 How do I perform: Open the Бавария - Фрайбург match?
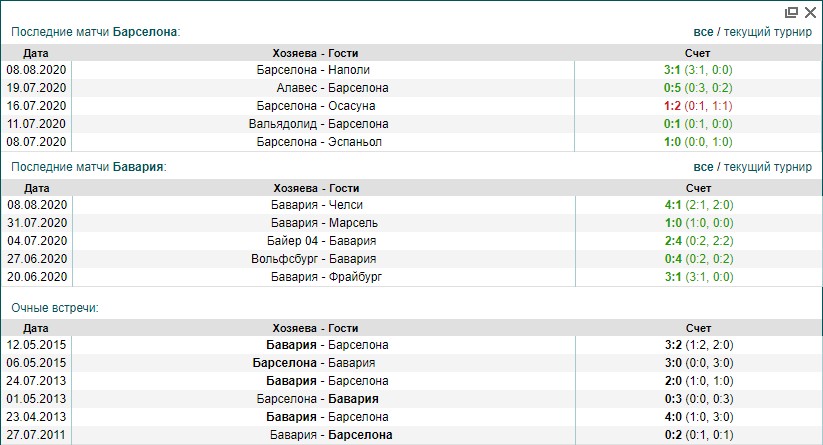click(x=325, y=277)
